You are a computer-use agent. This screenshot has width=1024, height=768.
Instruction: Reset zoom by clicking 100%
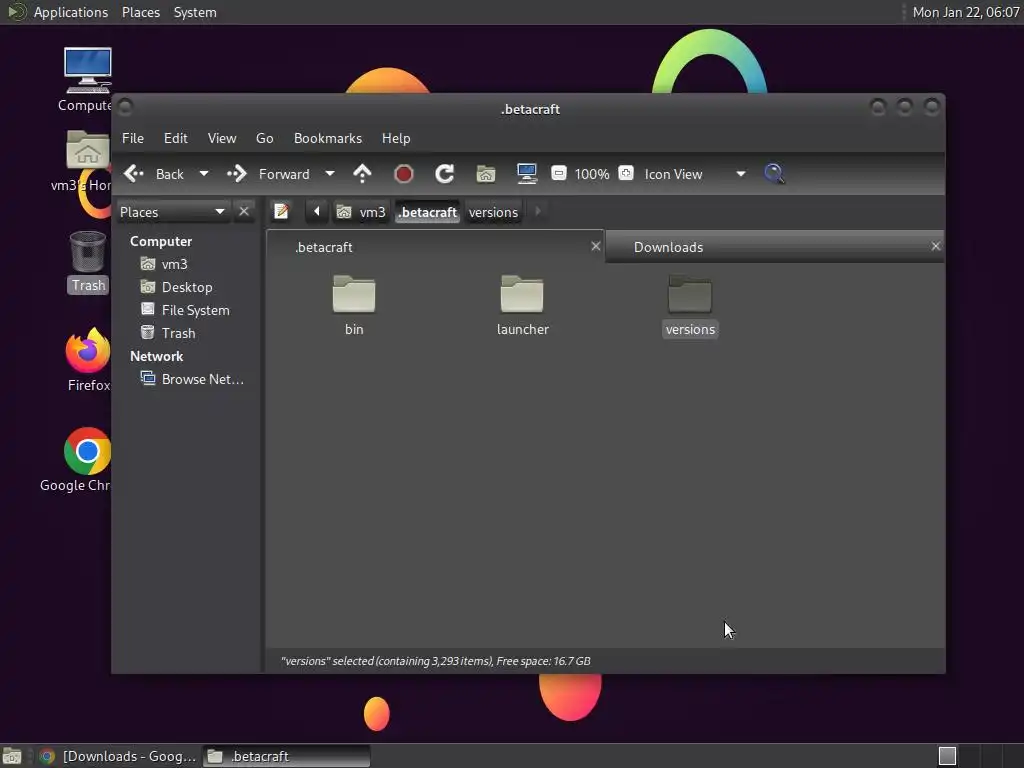(592, 174)
